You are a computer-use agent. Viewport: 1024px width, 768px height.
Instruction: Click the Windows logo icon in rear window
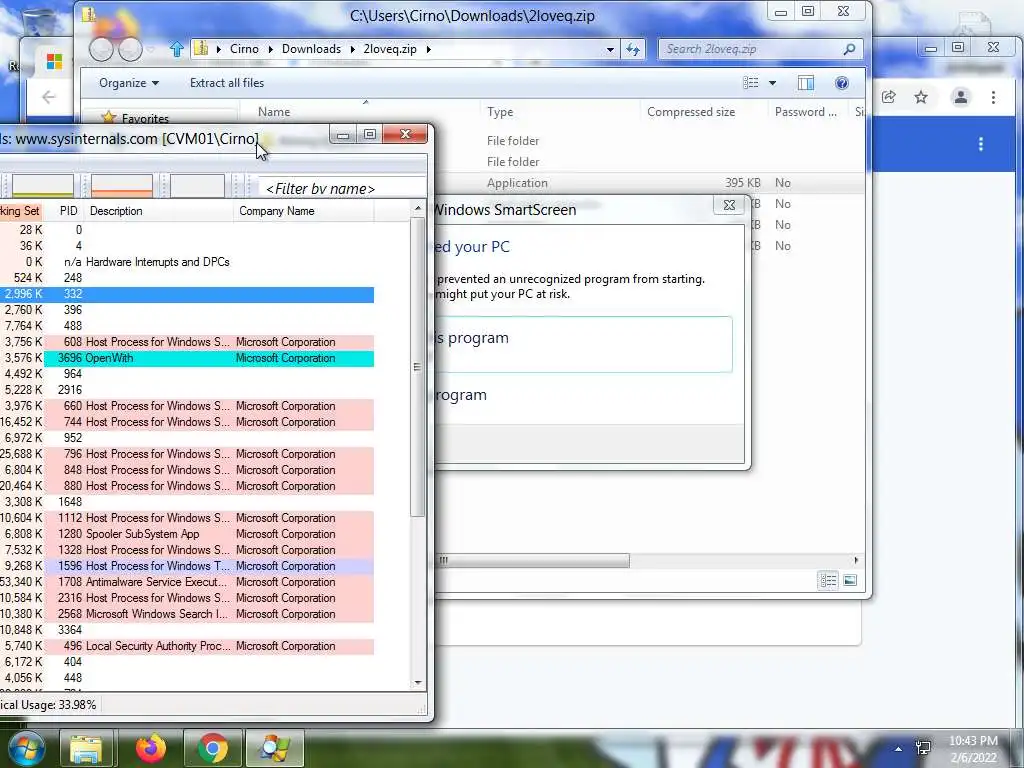coord(54,62)
